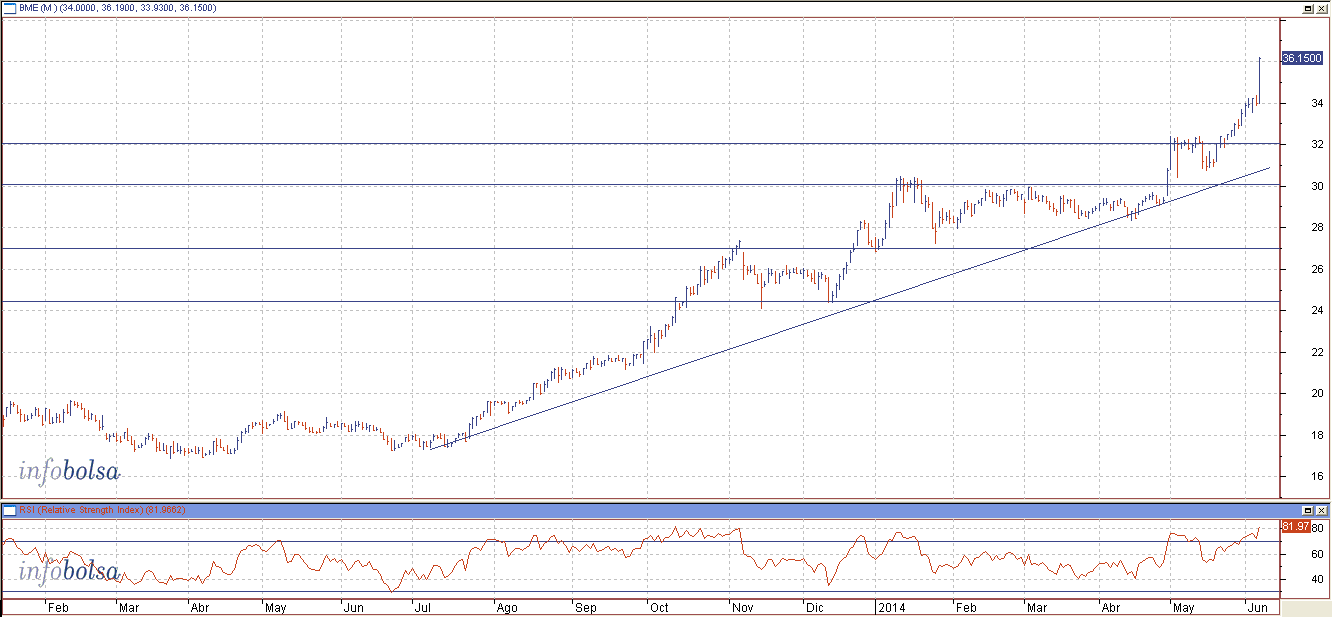The image size is (1332, 617).
Task: Click the 34 price axis label
Action: point(1317,103)
